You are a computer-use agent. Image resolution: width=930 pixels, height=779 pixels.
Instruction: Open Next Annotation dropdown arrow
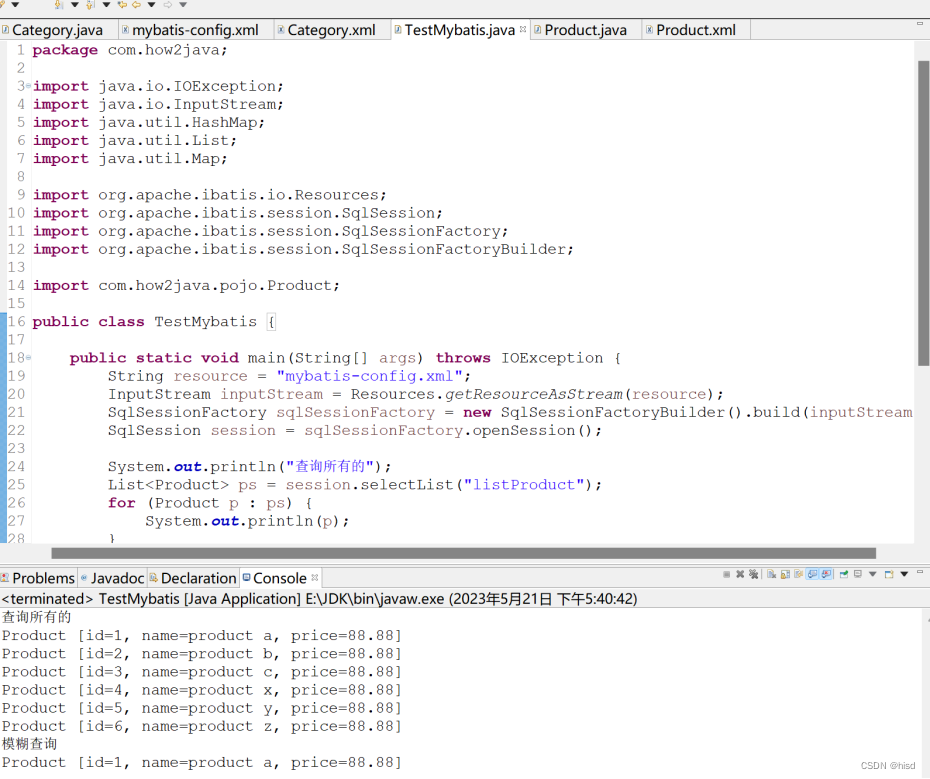(75, 5)
